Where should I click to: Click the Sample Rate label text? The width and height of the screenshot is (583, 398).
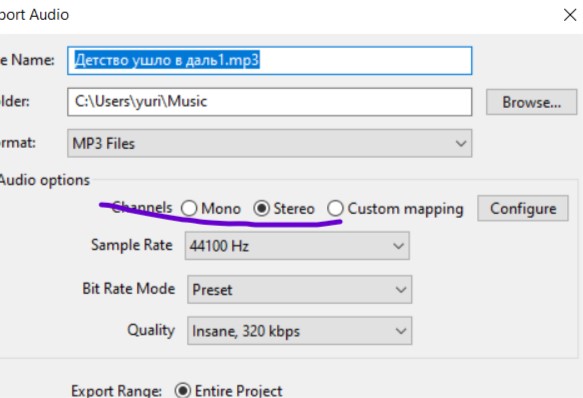(x=132, y=245)
